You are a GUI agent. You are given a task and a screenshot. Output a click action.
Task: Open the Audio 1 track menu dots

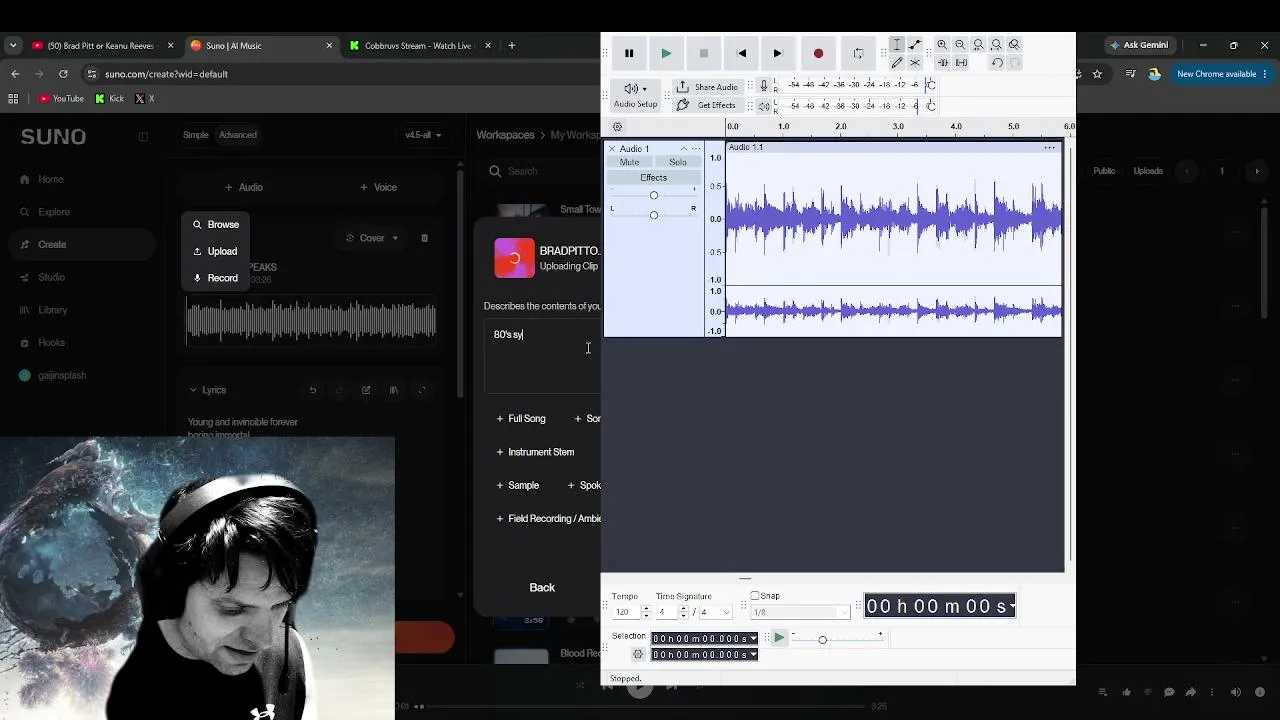click(x=696, y=149)
